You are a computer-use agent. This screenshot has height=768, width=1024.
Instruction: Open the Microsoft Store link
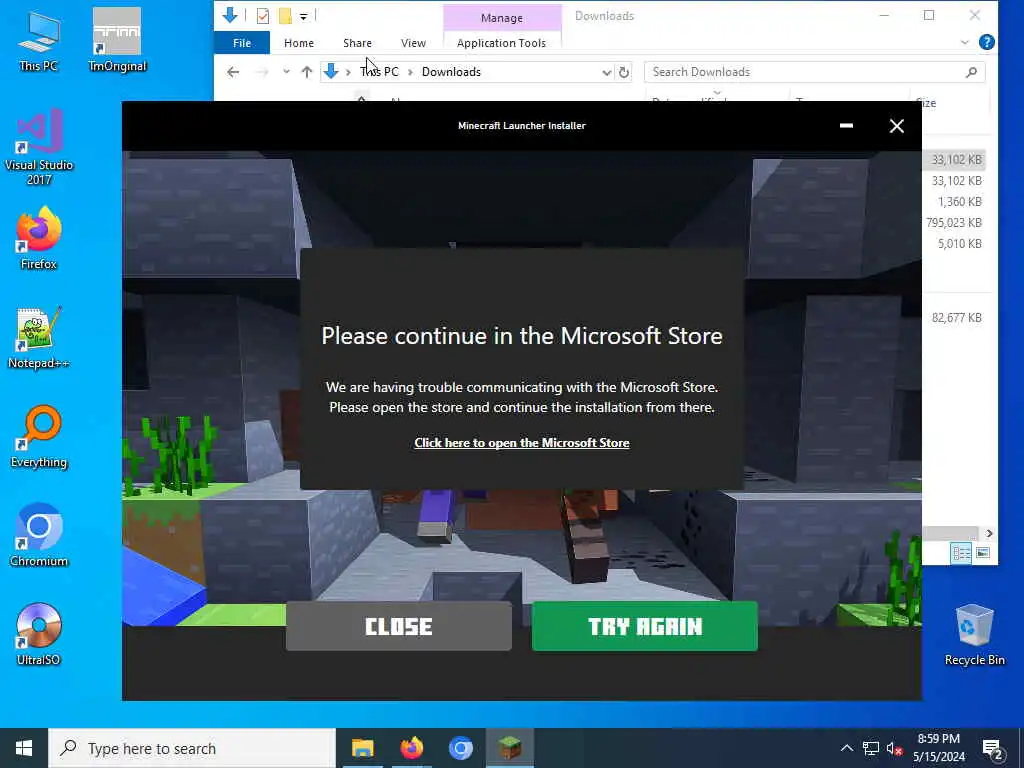pyautogui.click(x=522, y=443)
